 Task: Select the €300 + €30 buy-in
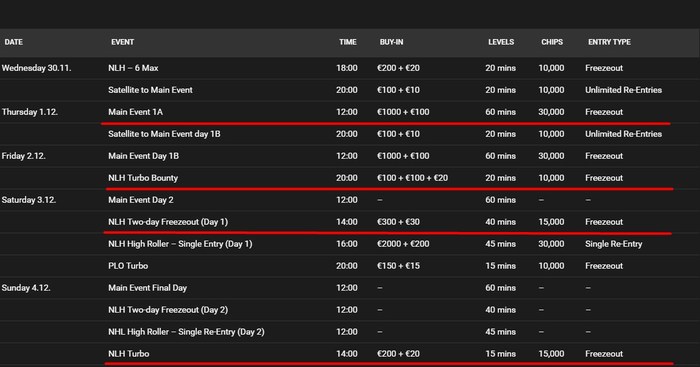pos(398,222)
